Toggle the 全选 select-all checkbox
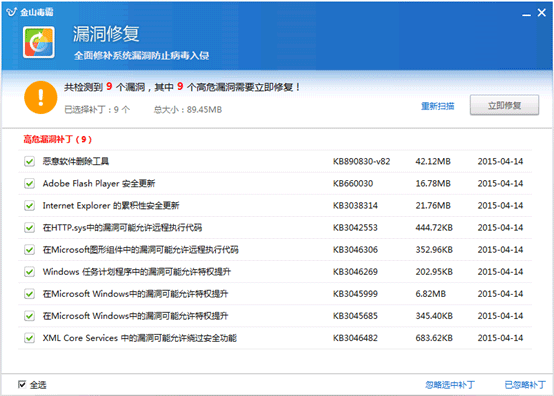The image size is (554, 396). click(22, 384)
